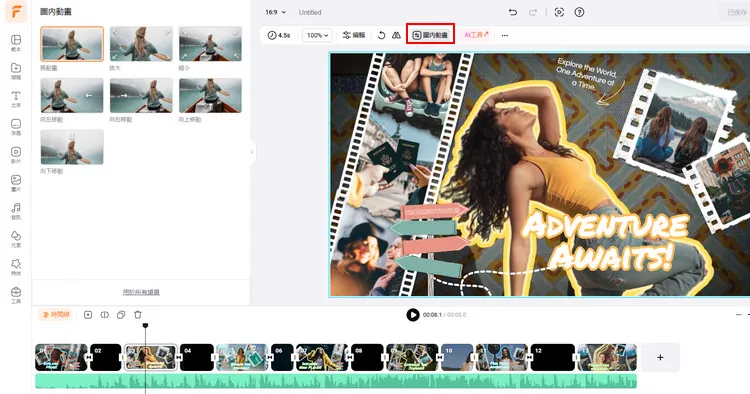Select the move-right animation thumbnail
This screenshot has width=750, height=394.
coord(141,96)
